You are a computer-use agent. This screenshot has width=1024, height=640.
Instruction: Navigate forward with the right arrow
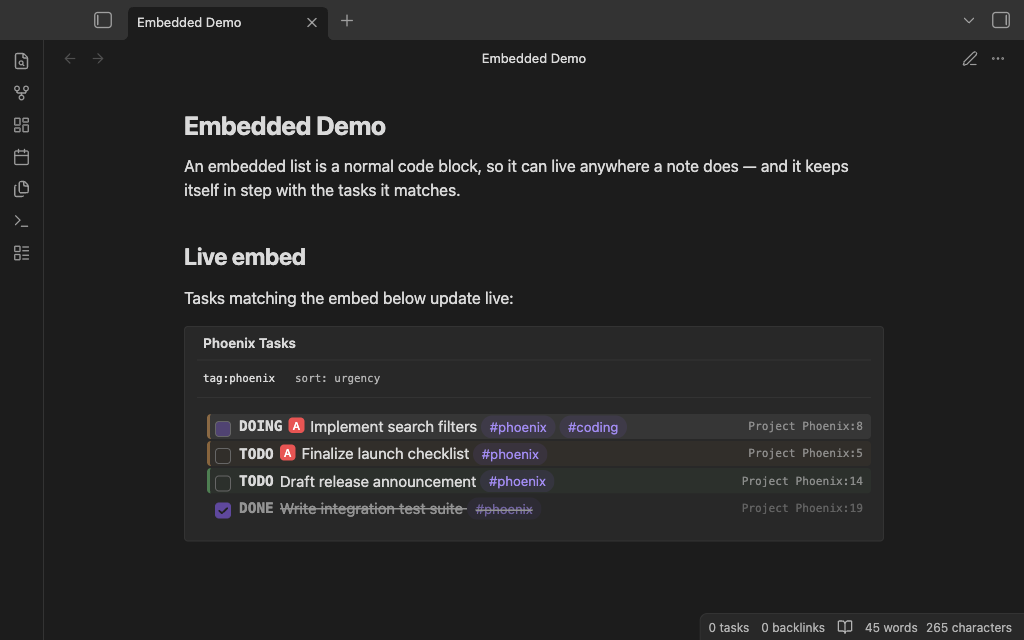click(98, 59)
